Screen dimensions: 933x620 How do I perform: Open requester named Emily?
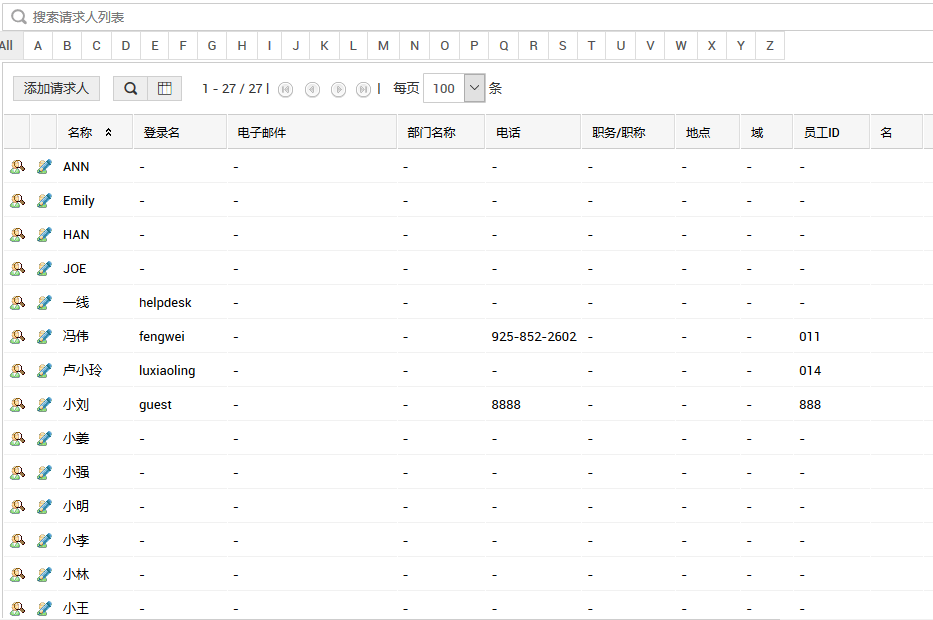pyautogui.click(x=79, y=201)
